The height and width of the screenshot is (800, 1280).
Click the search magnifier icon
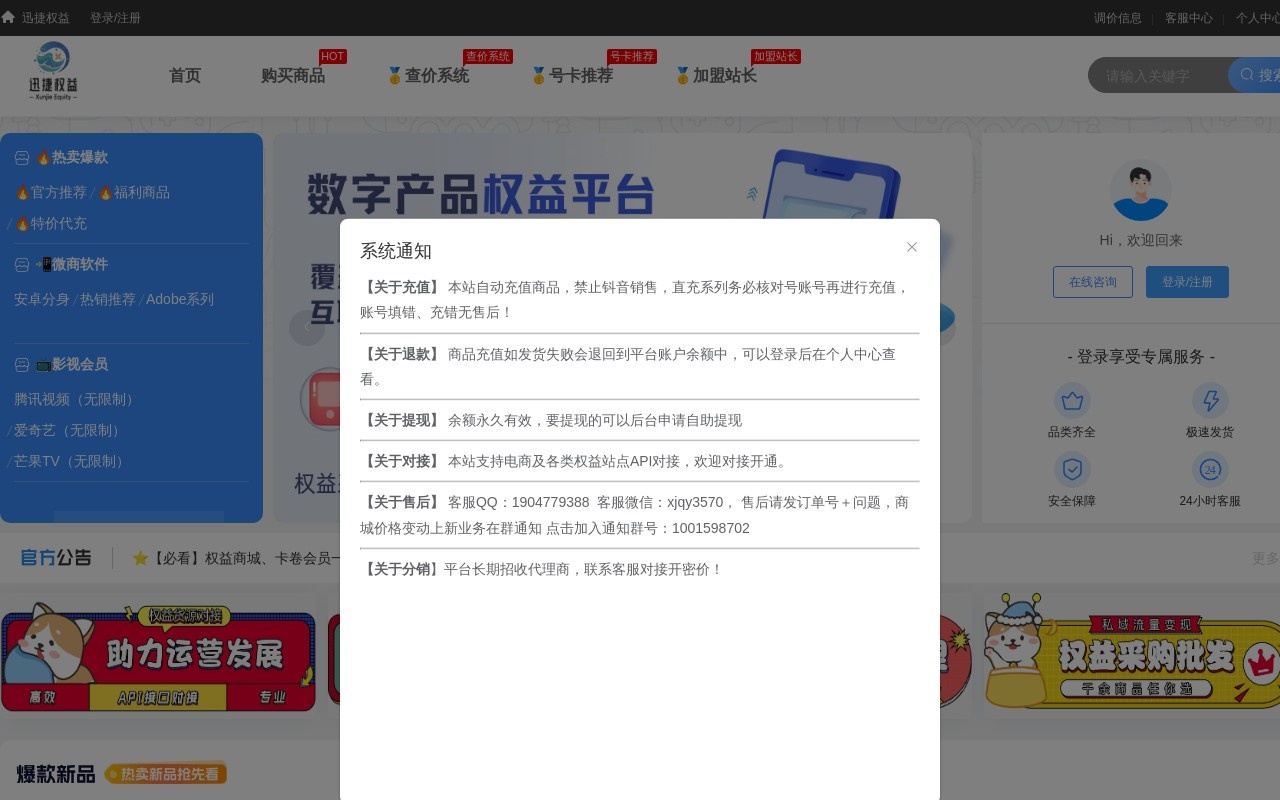pyautogui.click(x=1246, y=75)
